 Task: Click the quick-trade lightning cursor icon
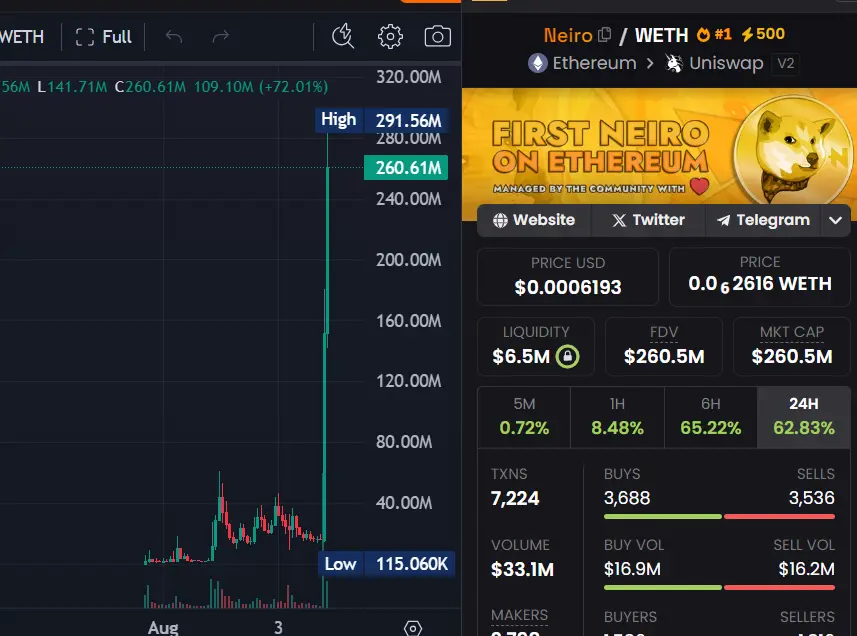343,37
